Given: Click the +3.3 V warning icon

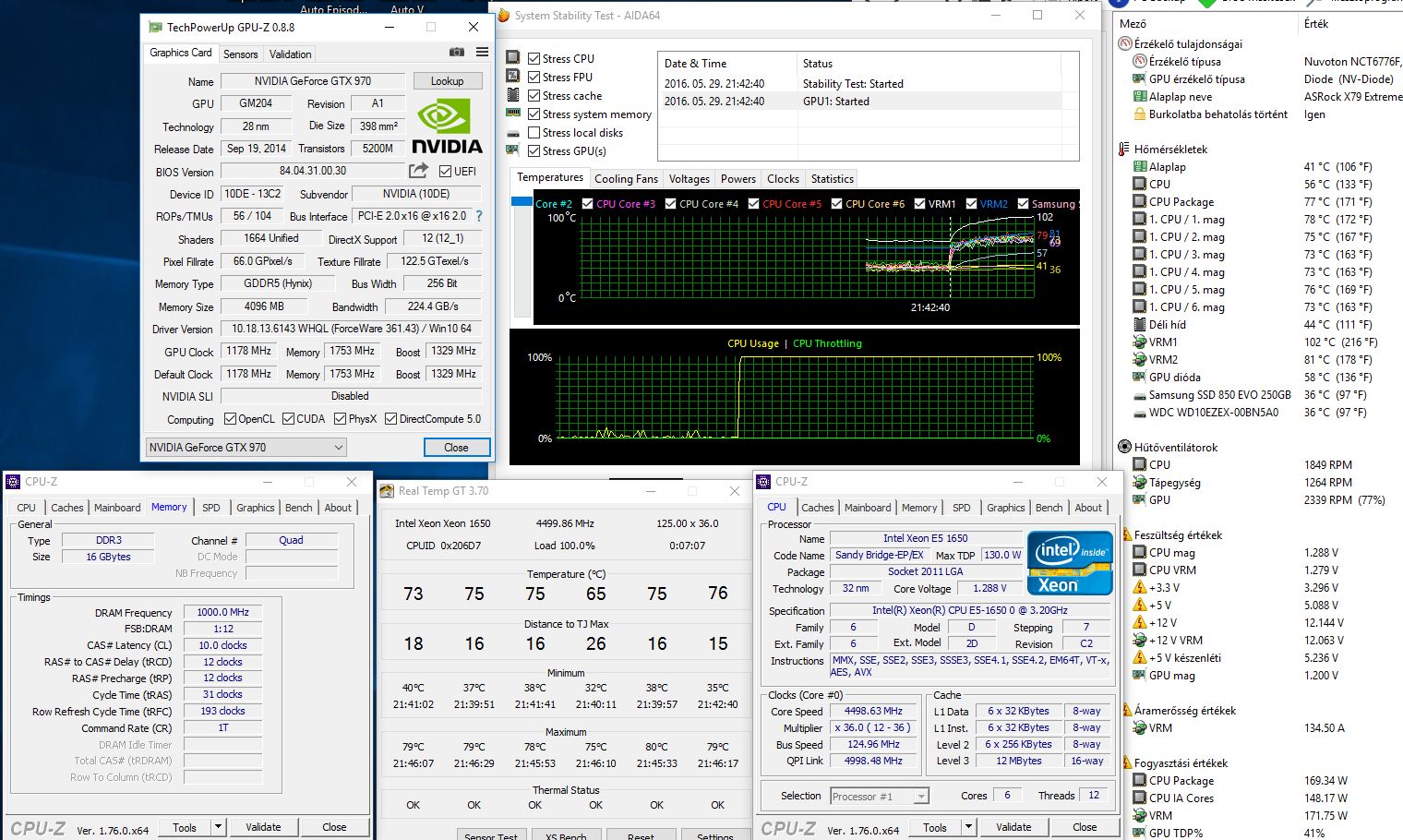Looking at the screenshot, I should click(1140, 588).
